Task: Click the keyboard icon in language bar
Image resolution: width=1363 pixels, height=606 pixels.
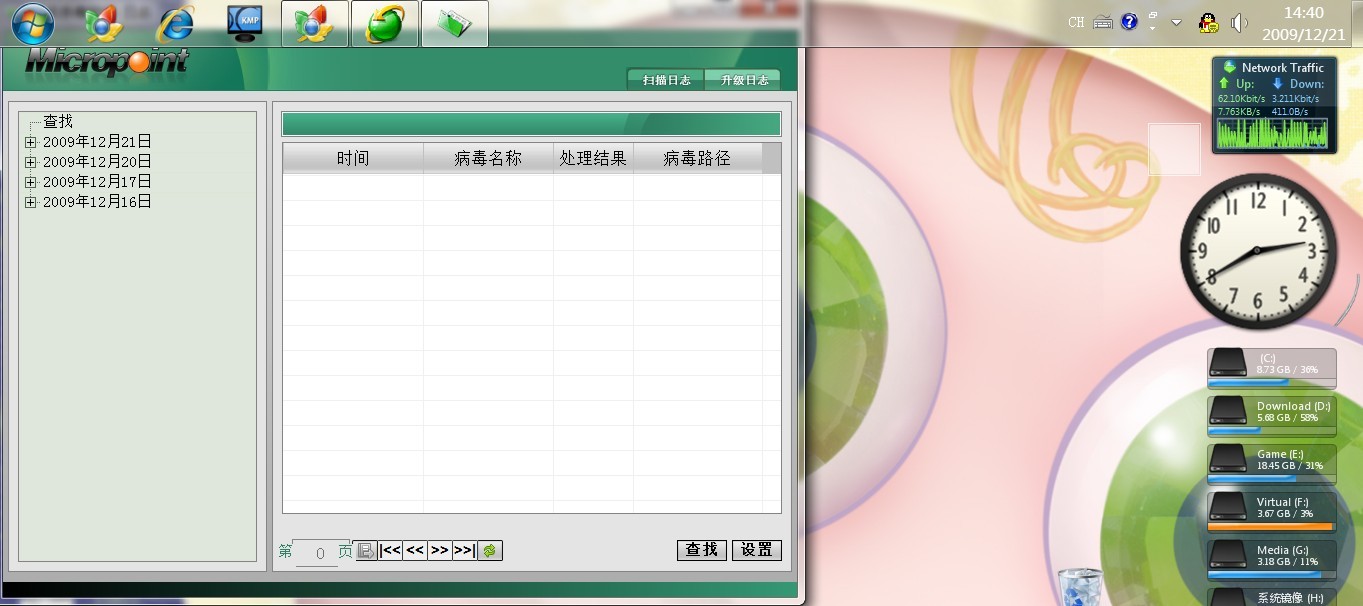Action: 1103,22
